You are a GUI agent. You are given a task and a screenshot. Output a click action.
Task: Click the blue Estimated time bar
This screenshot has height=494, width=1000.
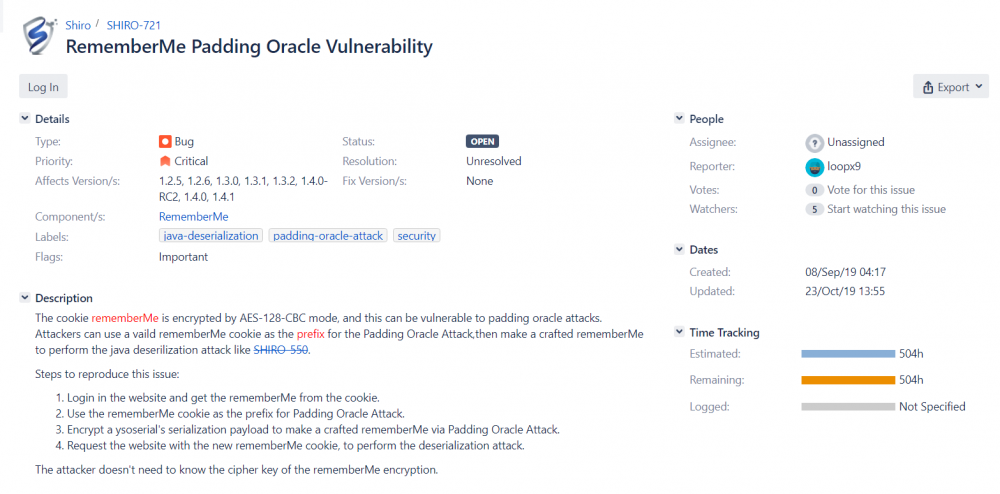point(848,354)
